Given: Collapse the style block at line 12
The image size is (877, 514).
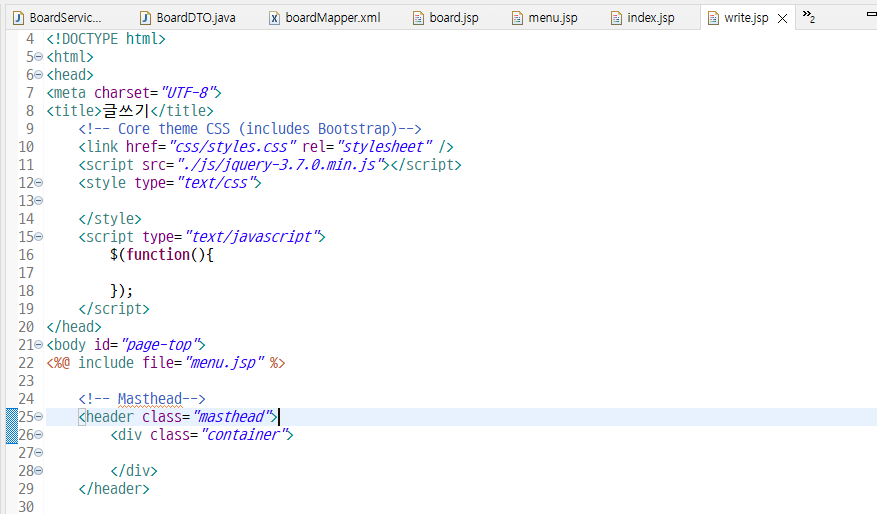Looking at the screenshot, I should tap(39, 182).
